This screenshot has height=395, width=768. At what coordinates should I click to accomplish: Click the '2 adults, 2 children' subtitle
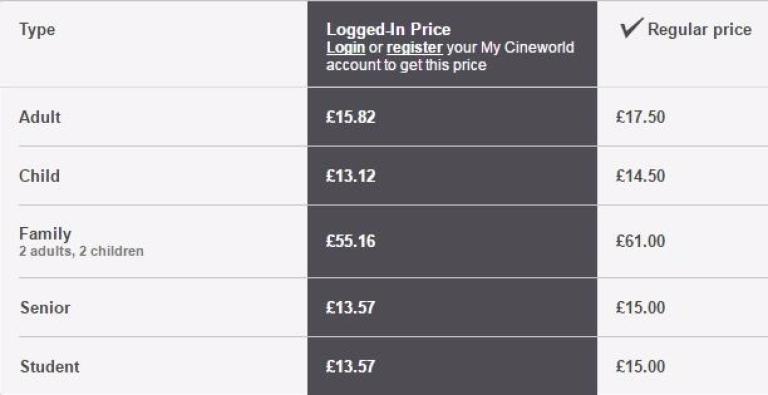81,251
